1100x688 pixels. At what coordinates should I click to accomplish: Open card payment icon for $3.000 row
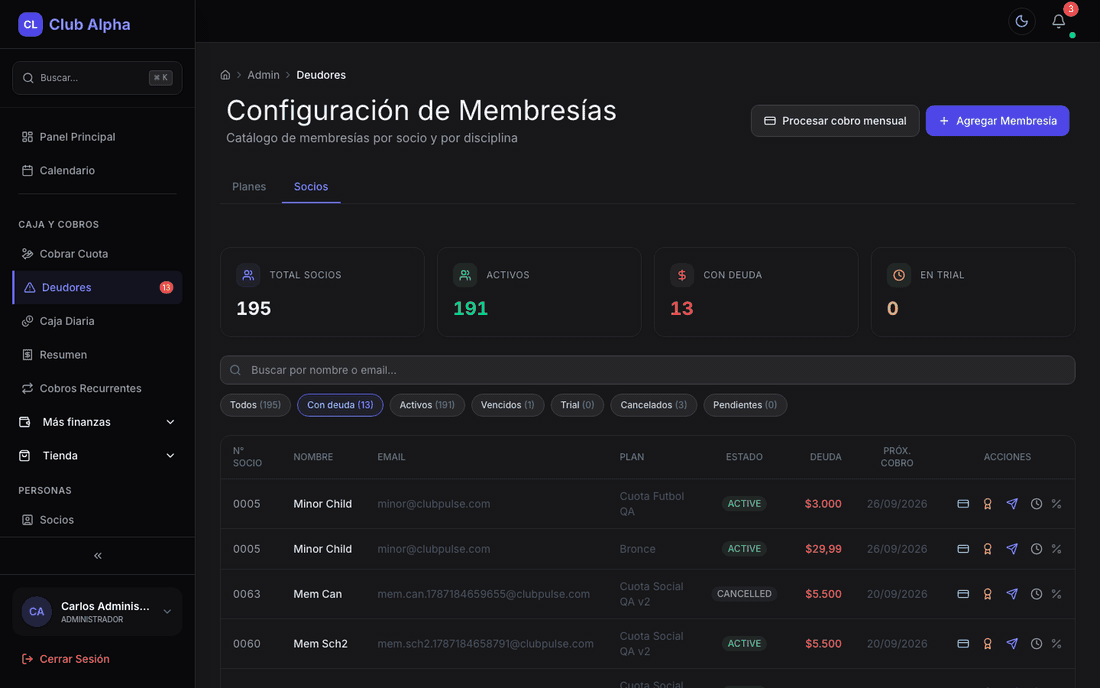coord(963,504)
